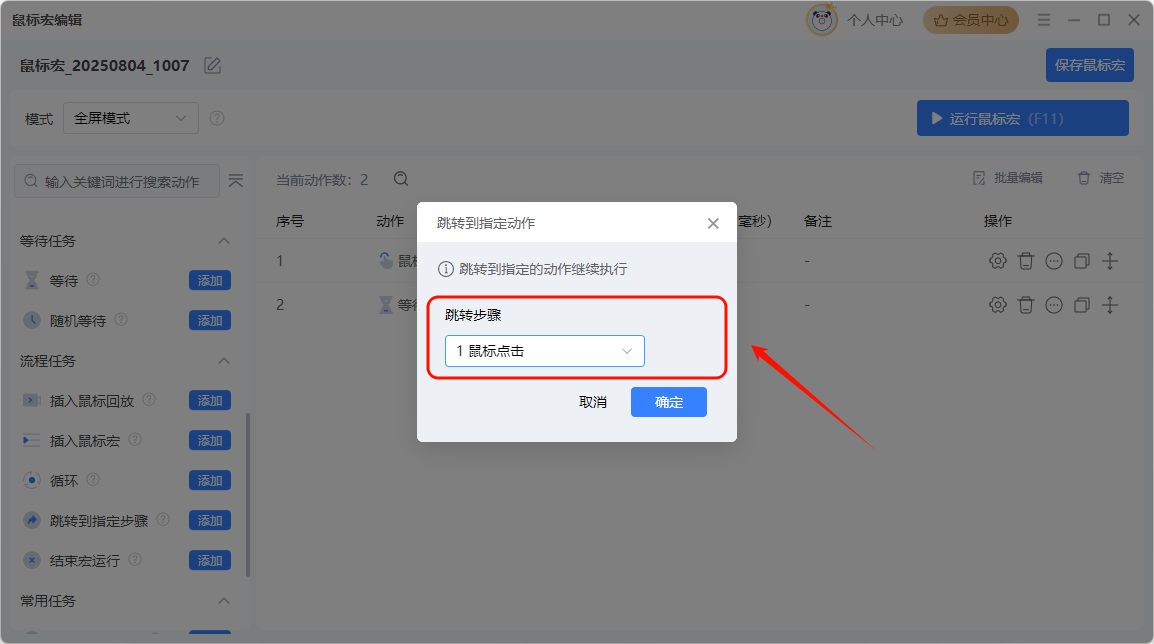Viewport: 1154px width, 644px height.
Task: Add a 等待 wait action
Action: coord(210,280)
